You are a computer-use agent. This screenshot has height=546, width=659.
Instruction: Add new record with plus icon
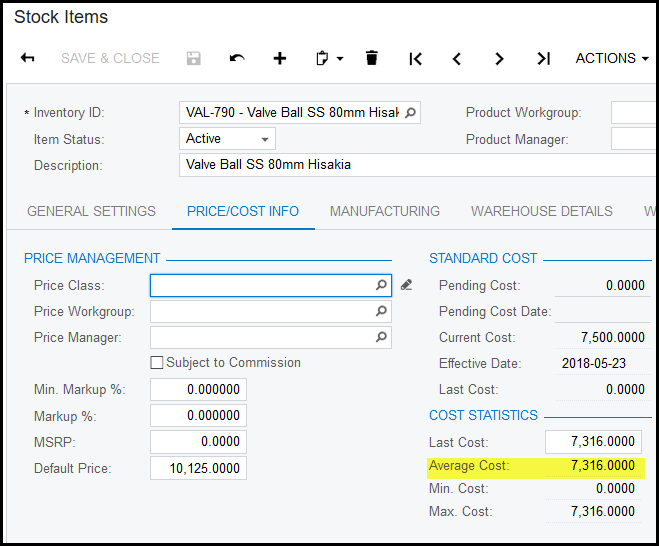tap(280, 58)
